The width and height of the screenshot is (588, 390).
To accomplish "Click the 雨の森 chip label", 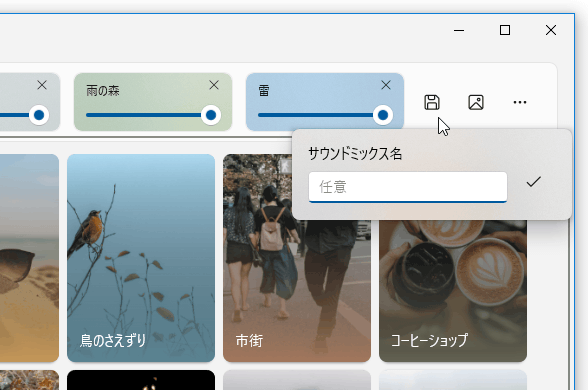I will tap(103, 91).
